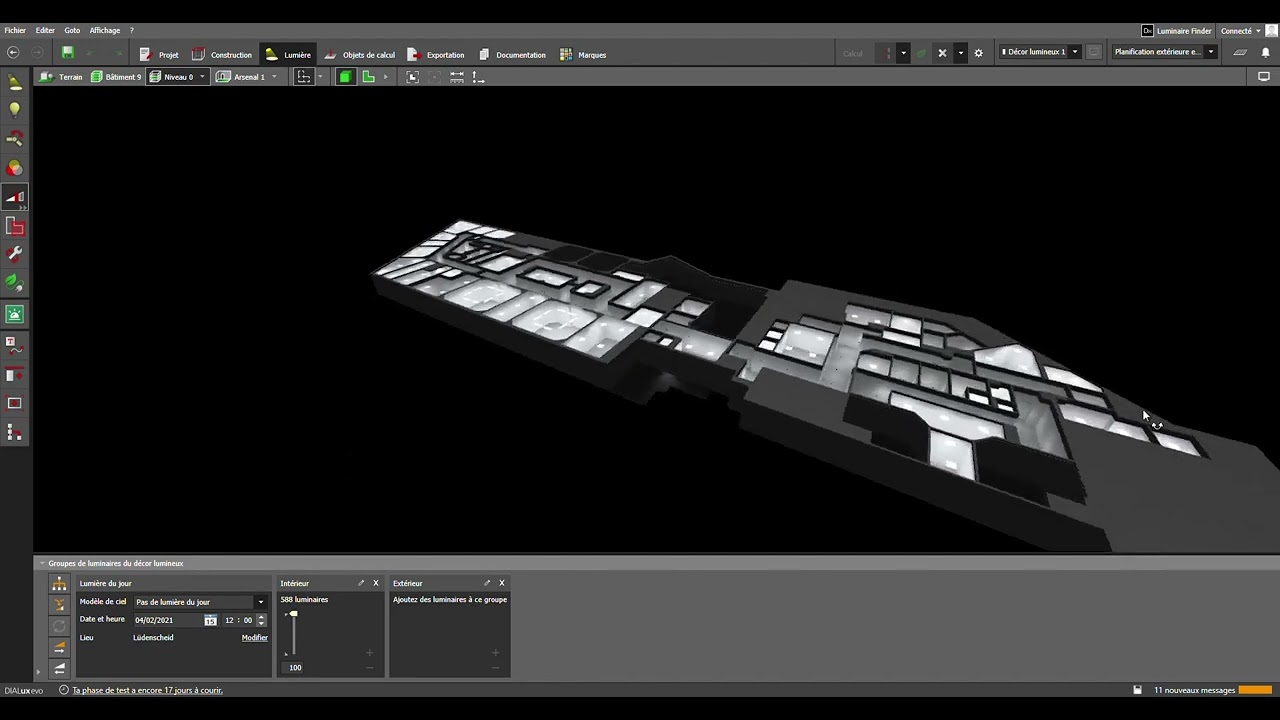Click the Modifier link for location
Image resolution: width=1280 pixels, height=720 pixels.
(255, 638)
